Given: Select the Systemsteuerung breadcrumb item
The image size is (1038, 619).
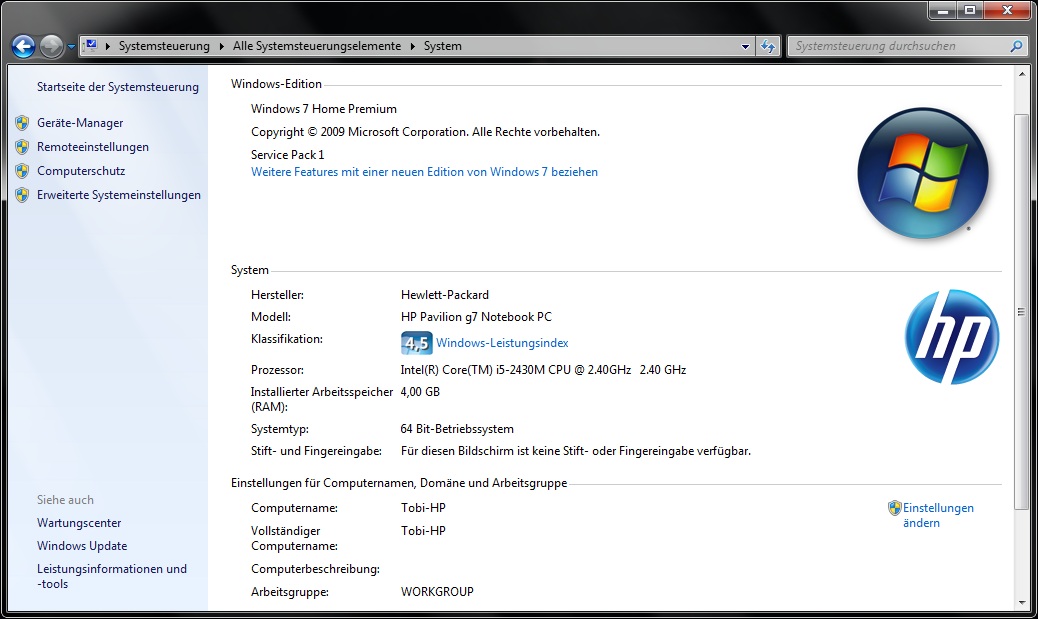Looking at the screenshot, I should click(x=164, y=46).
